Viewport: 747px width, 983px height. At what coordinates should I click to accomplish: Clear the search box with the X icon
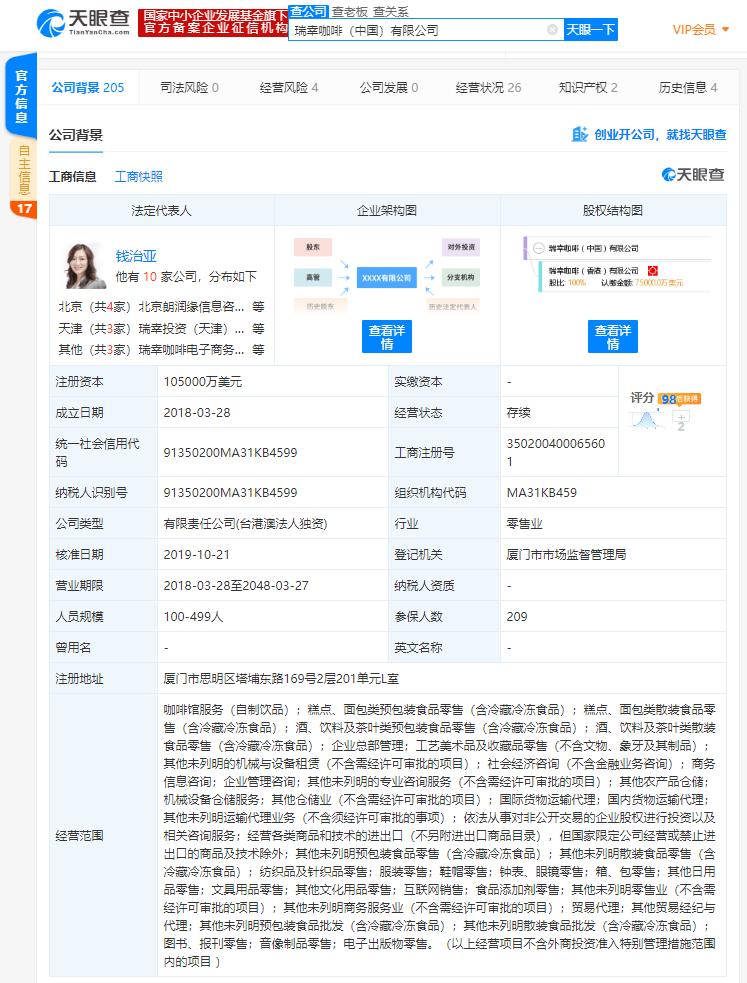click(552, 29)
